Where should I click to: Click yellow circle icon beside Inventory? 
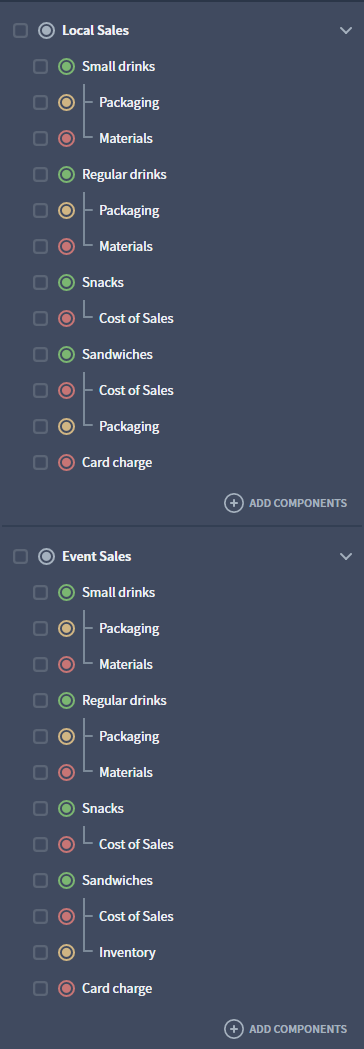[x=66, y=953]
